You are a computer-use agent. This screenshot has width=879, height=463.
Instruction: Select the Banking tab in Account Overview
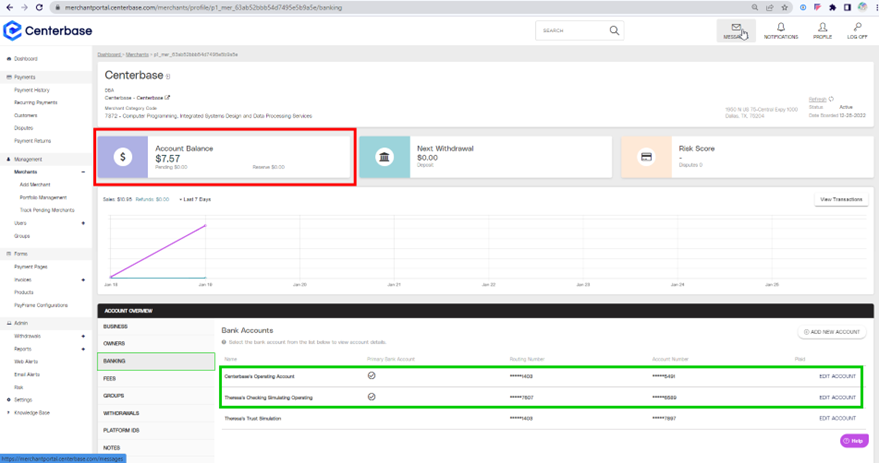point(156,361)
